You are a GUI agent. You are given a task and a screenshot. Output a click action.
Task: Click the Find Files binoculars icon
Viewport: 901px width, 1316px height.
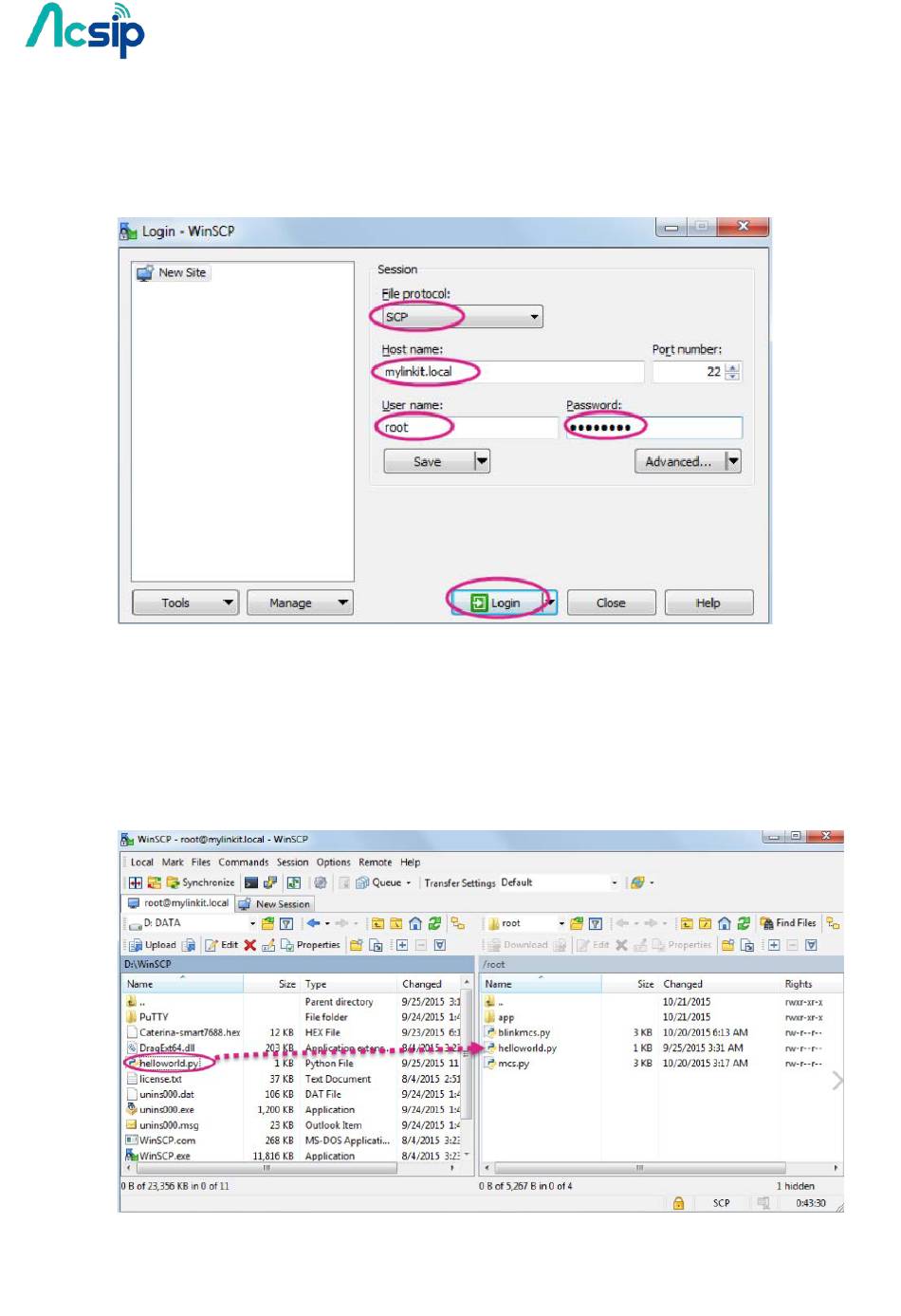787,923
